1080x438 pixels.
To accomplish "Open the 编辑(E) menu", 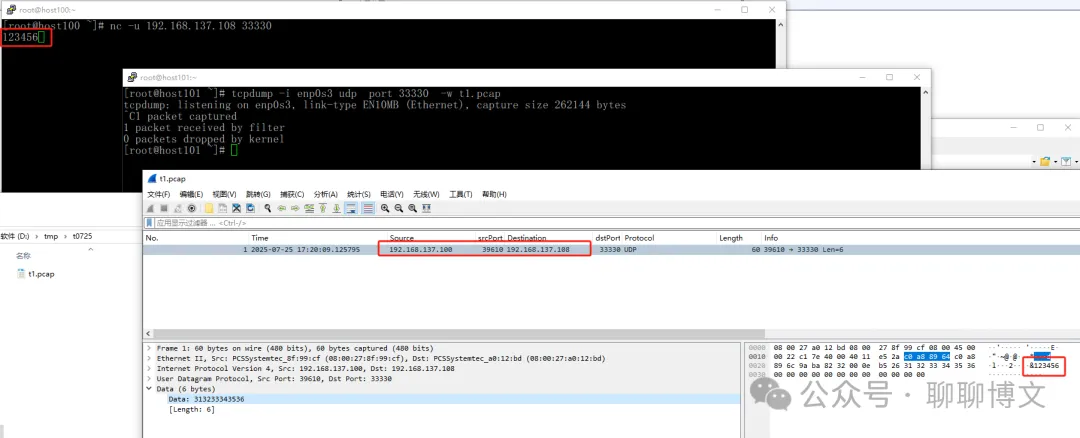I will click(191, 194).
